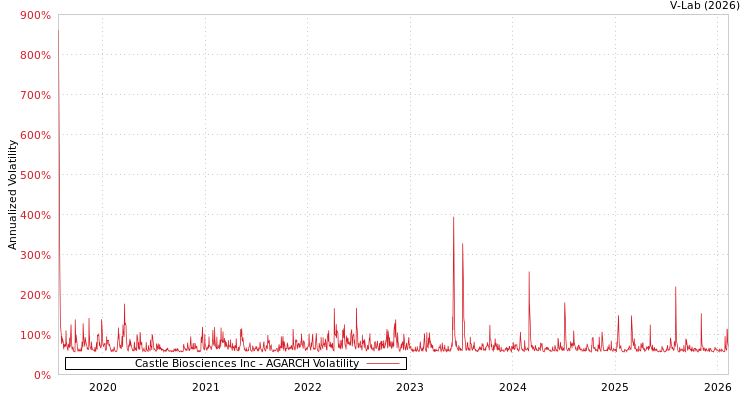The height and width of the screenshot is (400, 750).
Task: Click the red line sample in legend
Action: click(x=383, y=364)
